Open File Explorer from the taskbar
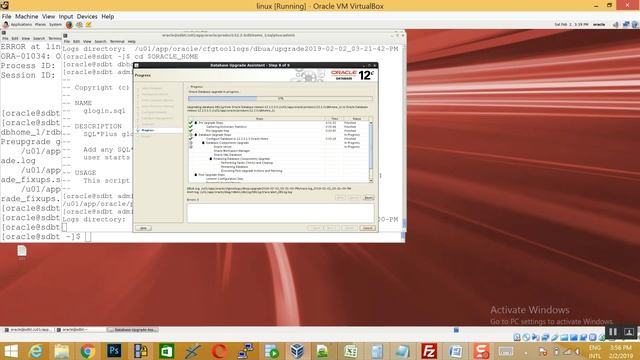Screen dimensions: 640x360 point(62,351)
